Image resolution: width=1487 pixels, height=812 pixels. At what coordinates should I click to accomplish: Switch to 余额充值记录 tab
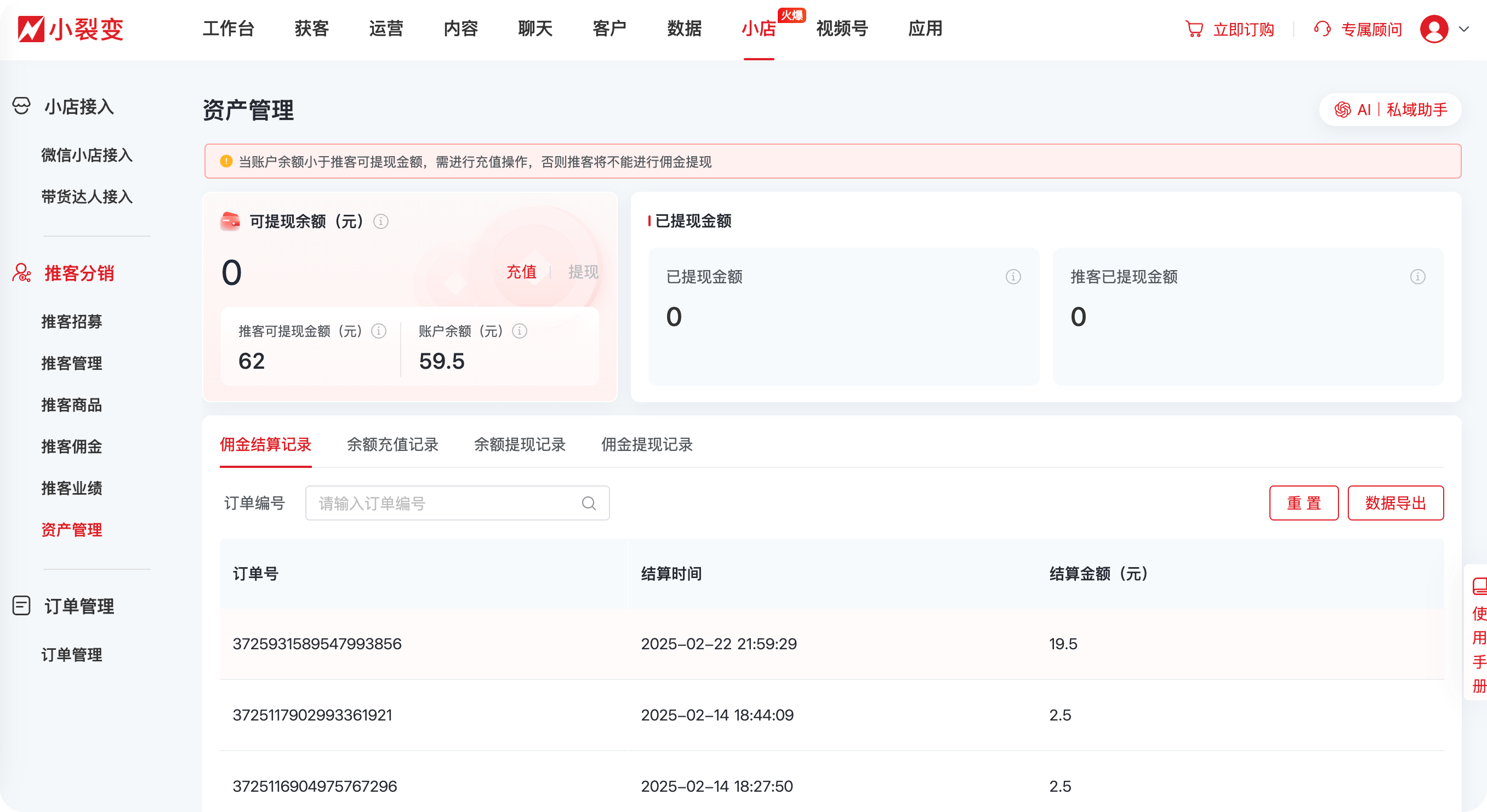(392, 444)
